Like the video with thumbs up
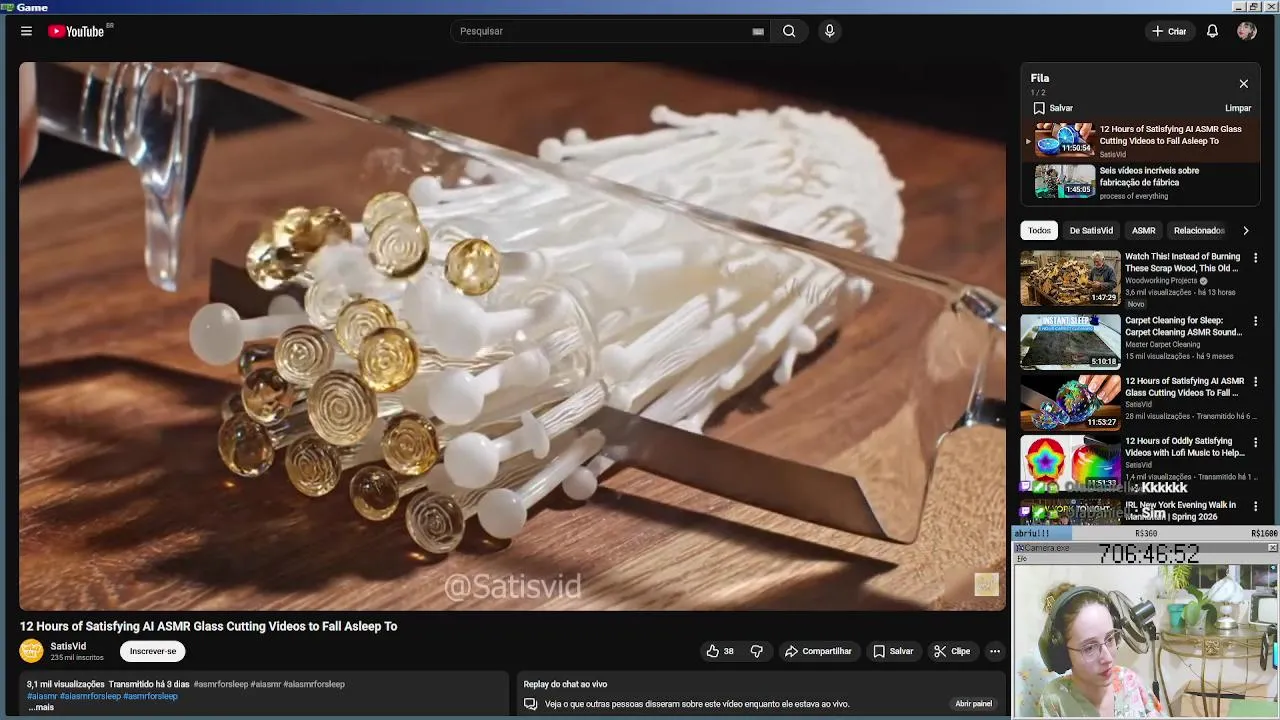 (720, 651)
